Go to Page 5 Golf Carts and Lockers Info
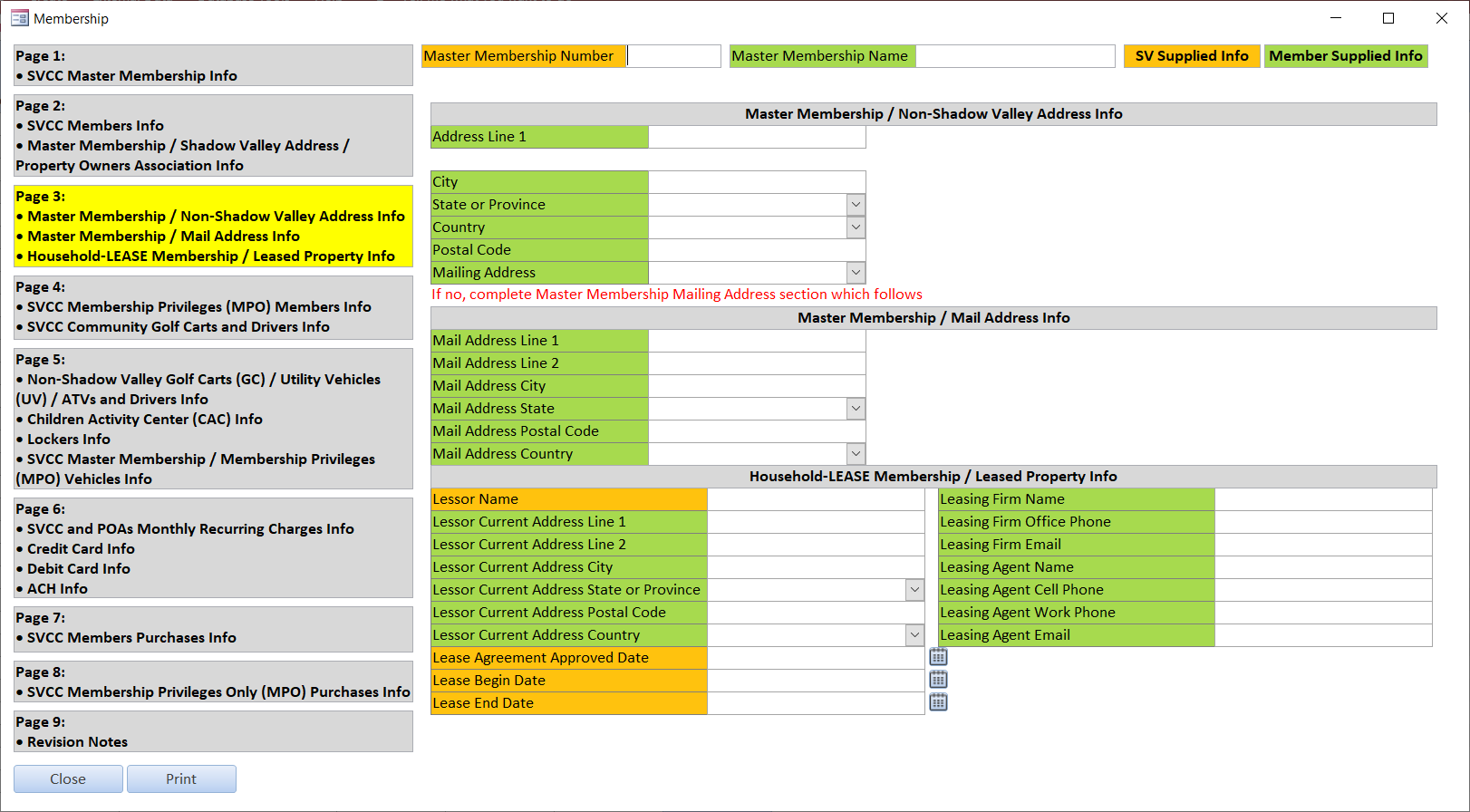 point(213,419)
